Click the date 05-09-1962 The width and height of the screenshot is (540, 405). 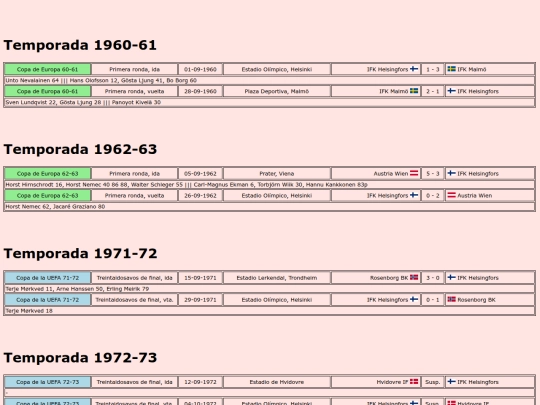pyautogui.click(x=200, y=174)
